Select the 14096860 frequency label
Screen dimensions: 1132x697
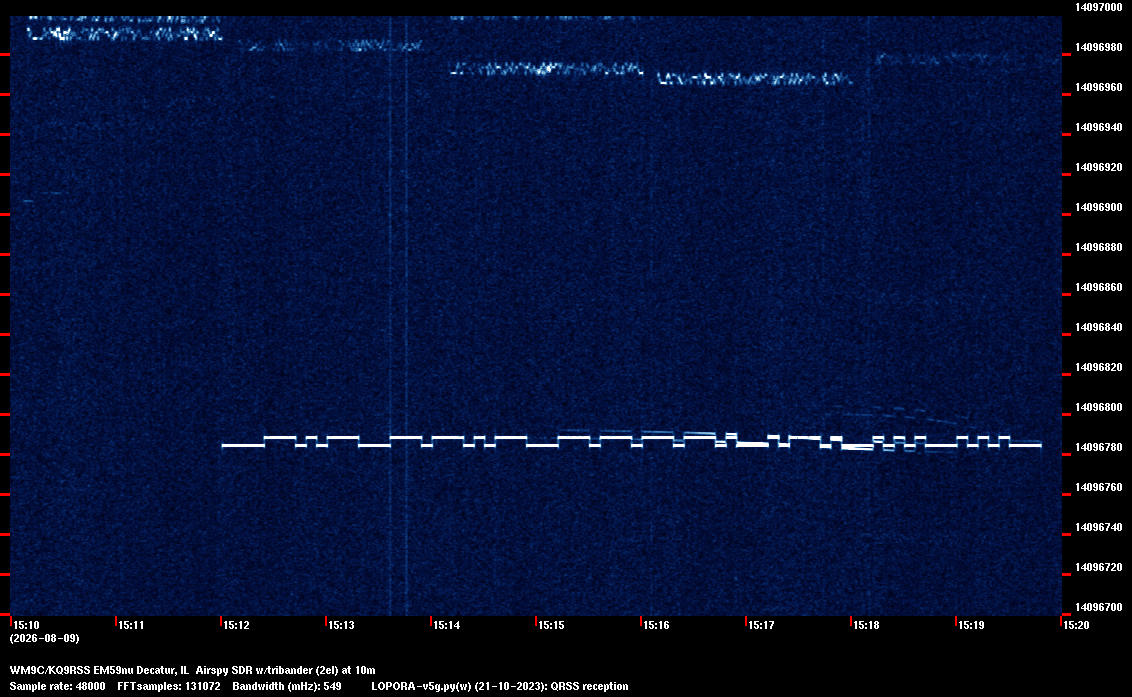point(1099,287)
